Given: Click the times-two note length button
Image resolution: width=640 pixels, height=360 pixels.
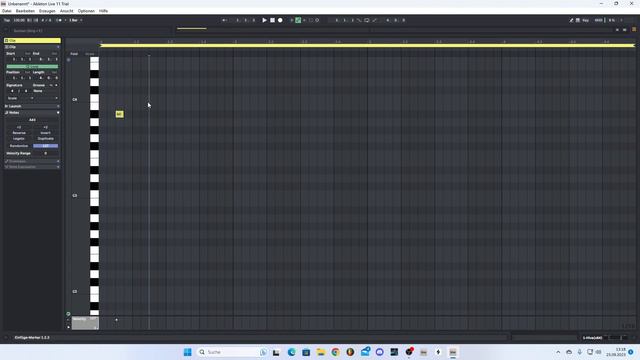Looking at the screenshot, I should pyautogui.click(x=45, y=127).
